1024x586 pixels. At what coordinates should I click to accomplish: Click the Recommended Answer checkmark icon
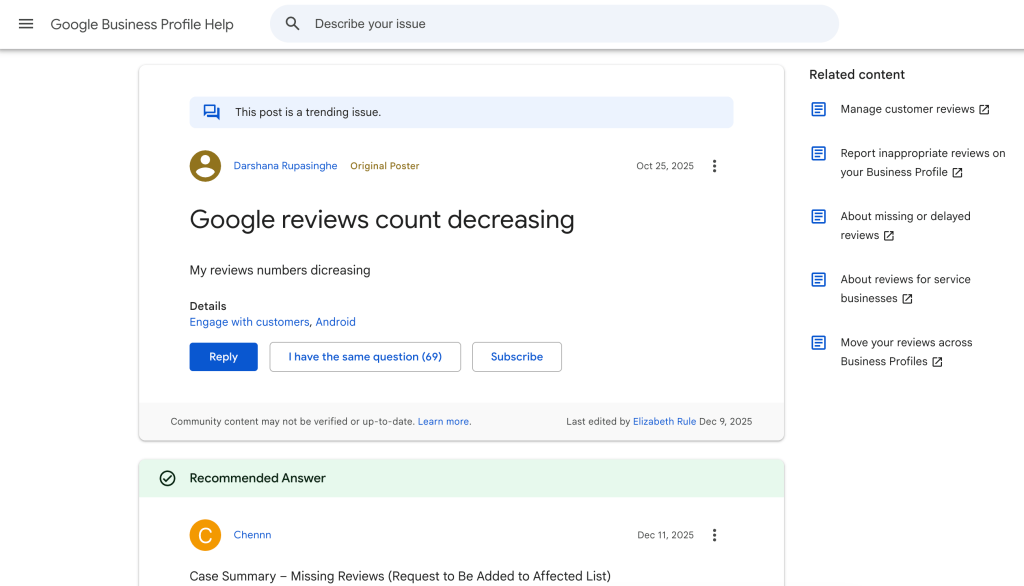click(167, 478)
